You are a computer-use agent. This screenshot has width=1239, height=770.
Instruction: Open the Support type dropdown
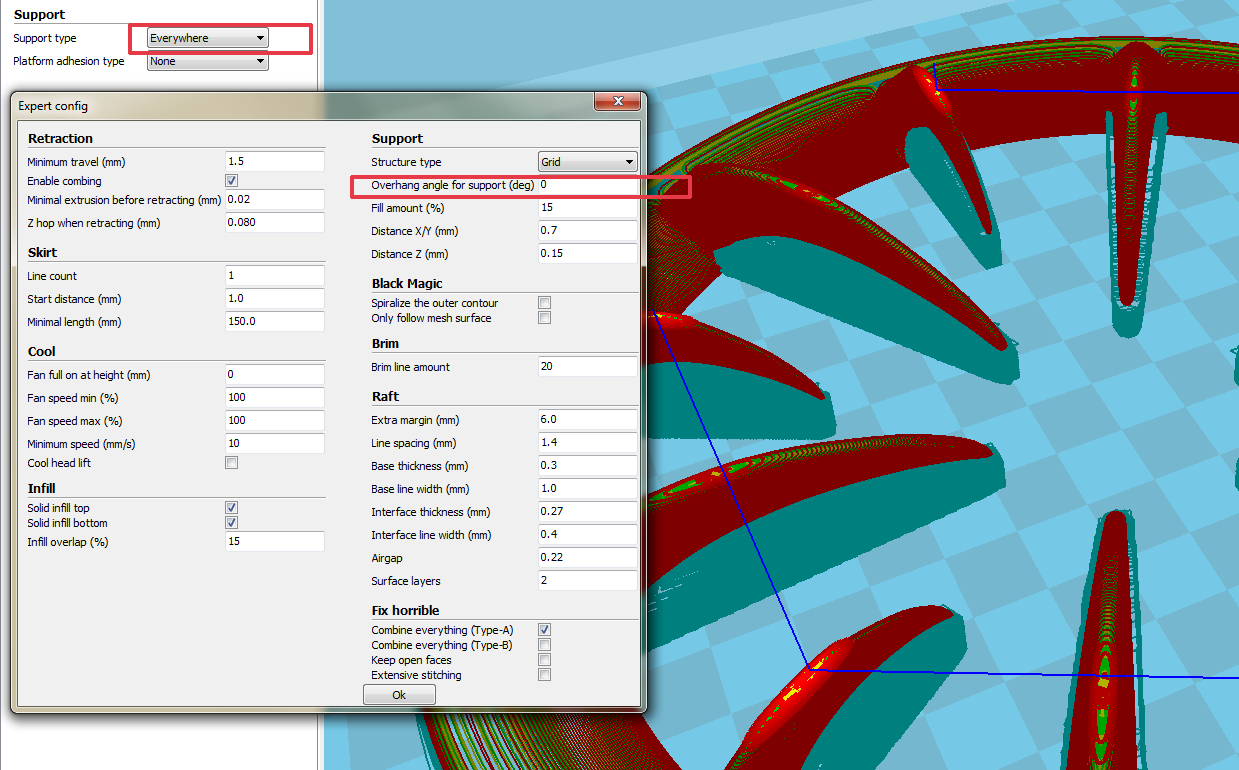click(x=207, y=38)
